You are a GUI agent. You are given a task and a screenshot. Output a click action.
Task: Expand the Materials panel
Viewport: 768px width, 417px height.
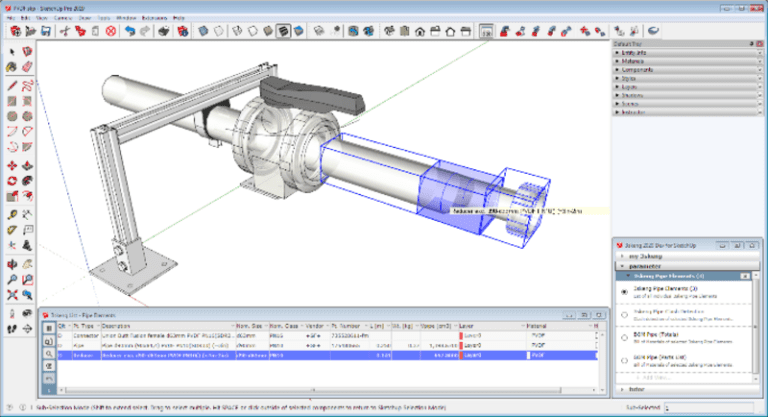688,61
